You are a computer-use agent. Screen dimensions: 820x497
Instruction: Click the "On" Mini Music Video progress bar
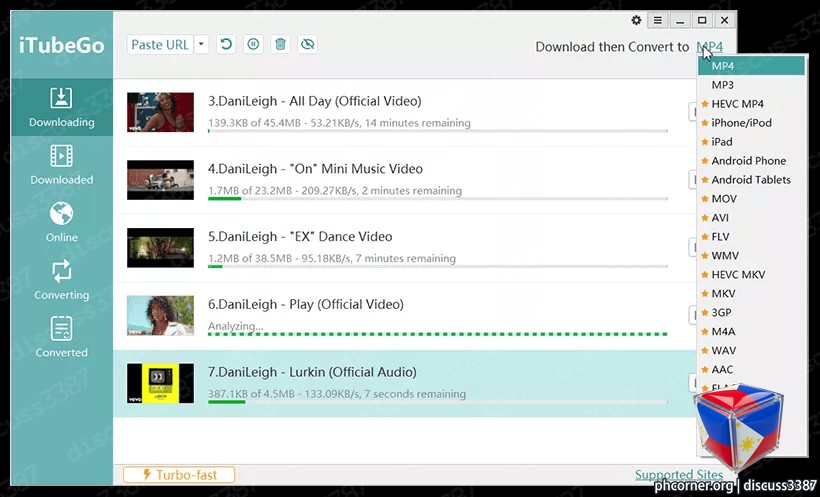(438, 199)
